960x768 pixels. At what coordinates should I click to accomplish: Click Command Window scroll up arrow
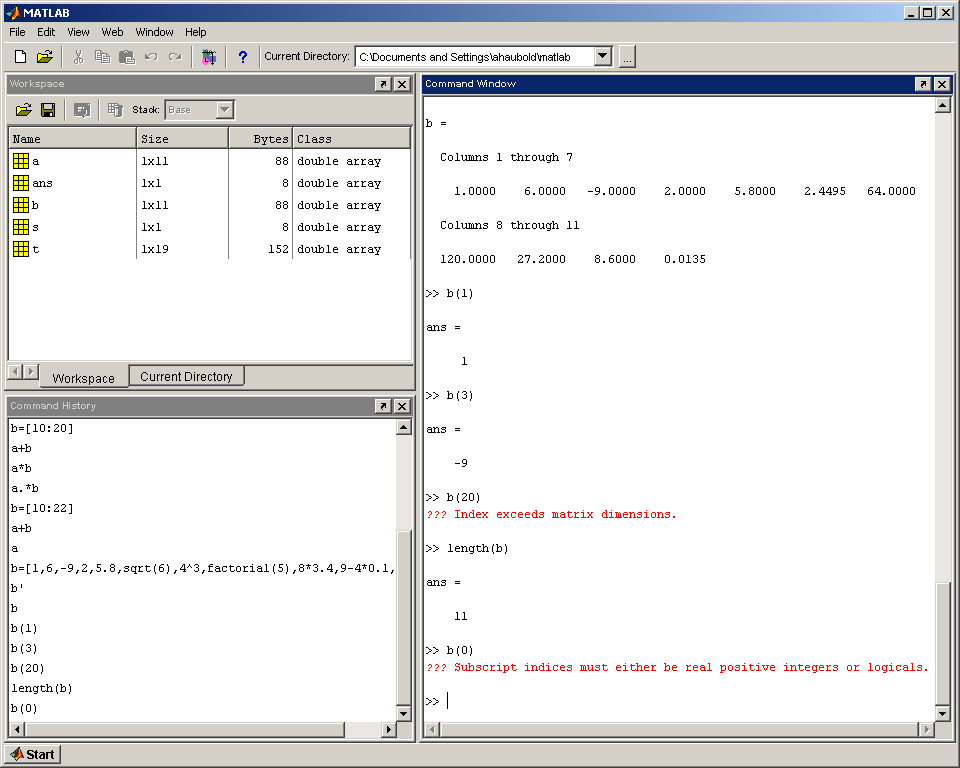coord(943,106)
